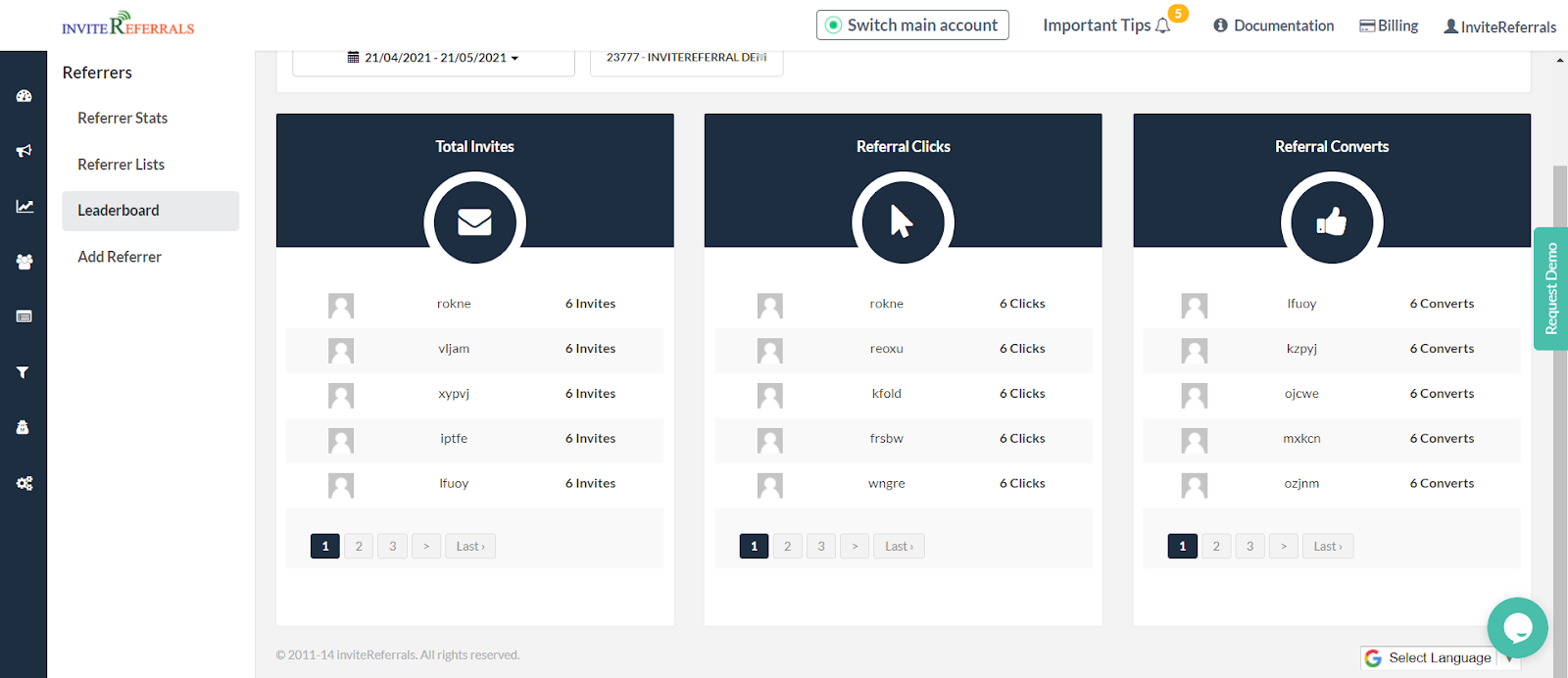Click the scrollbar up arrow

click(1560, 60)
